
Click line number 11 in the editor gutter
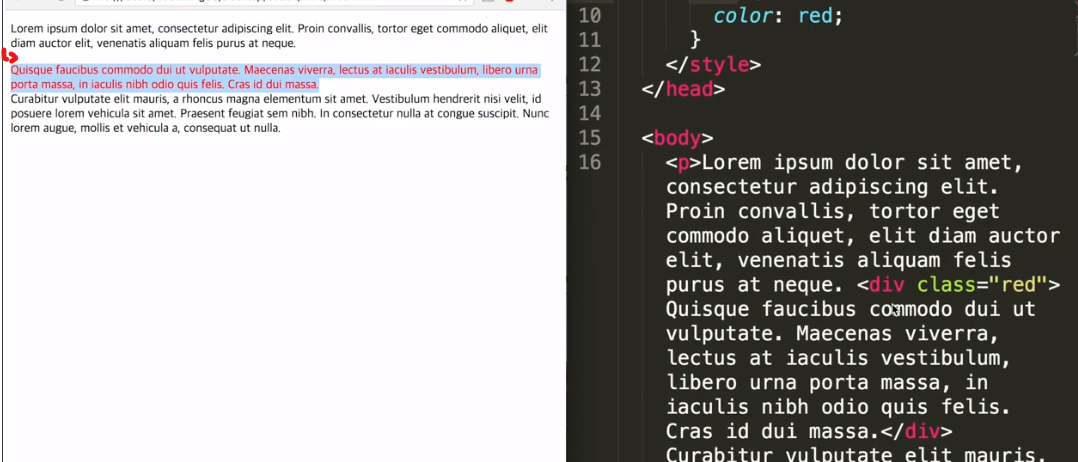click(589, 40)
